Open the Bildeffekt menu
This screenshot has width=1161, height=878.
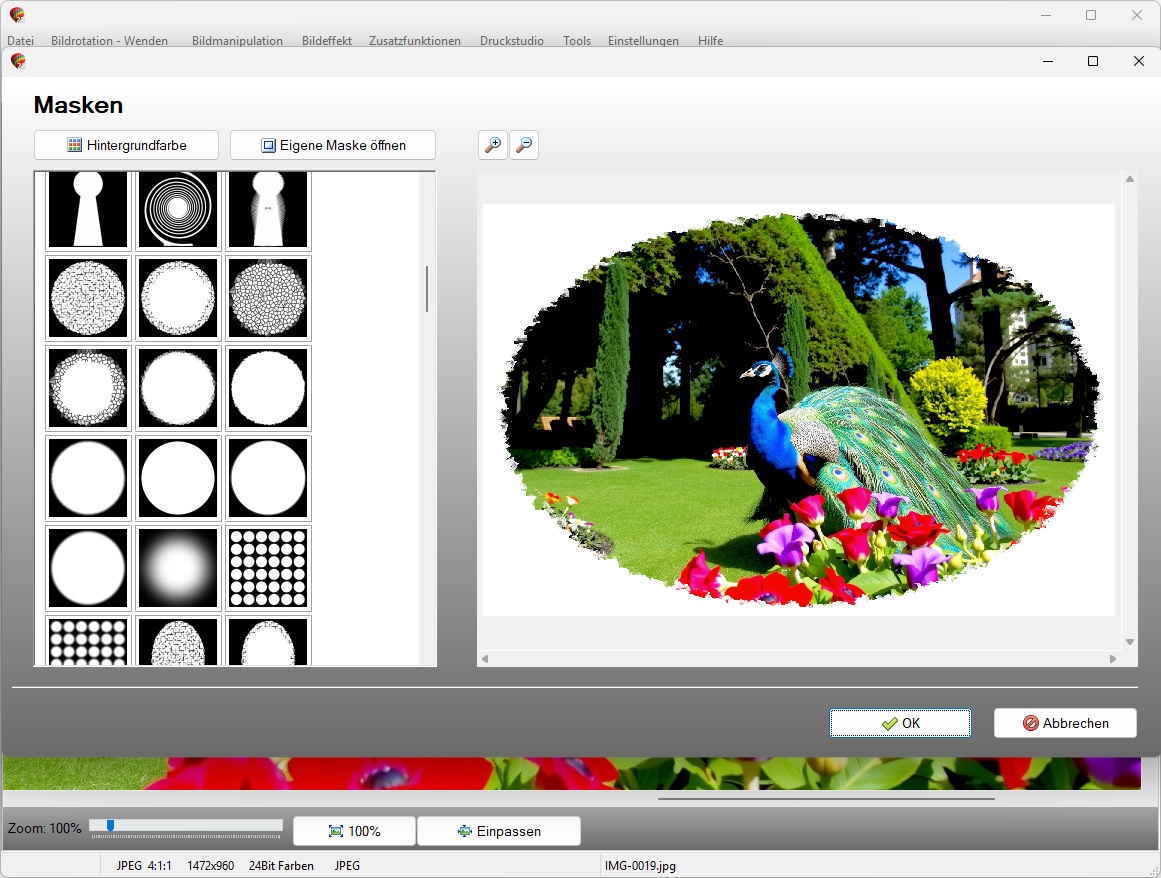click(x=326, y=41)
